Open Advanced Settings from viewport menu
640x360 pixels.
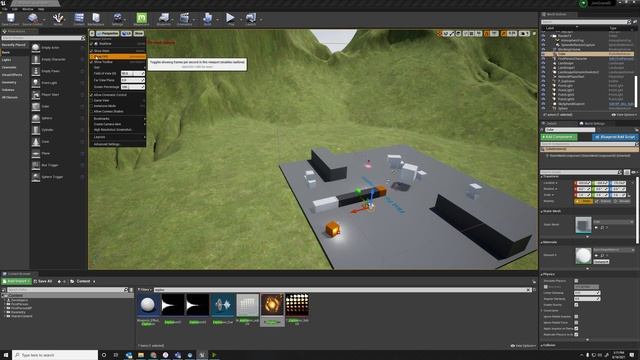point(118,144)
